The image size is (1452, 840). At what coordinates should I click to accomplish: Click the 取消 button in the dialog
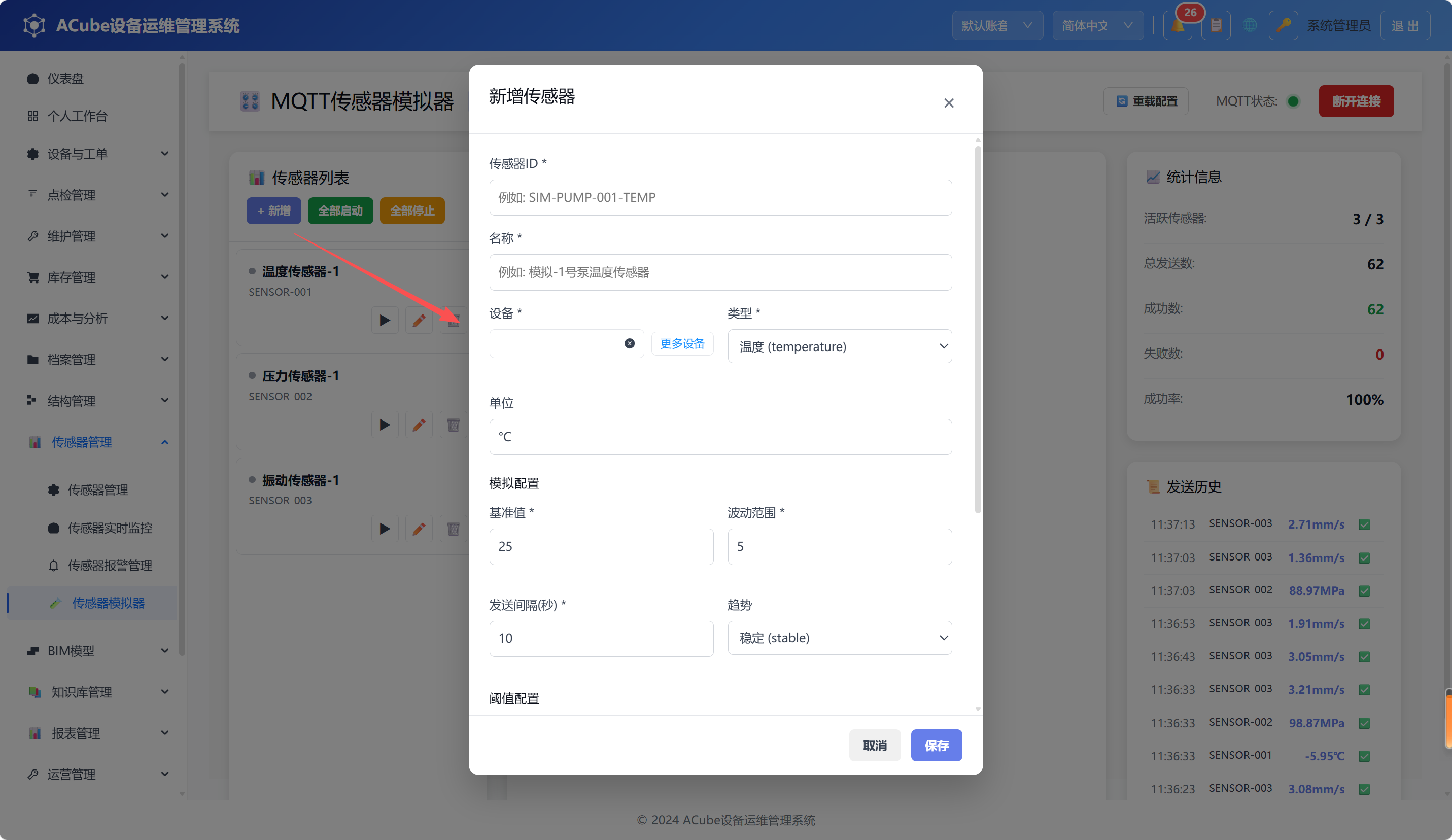click(875, 746)
